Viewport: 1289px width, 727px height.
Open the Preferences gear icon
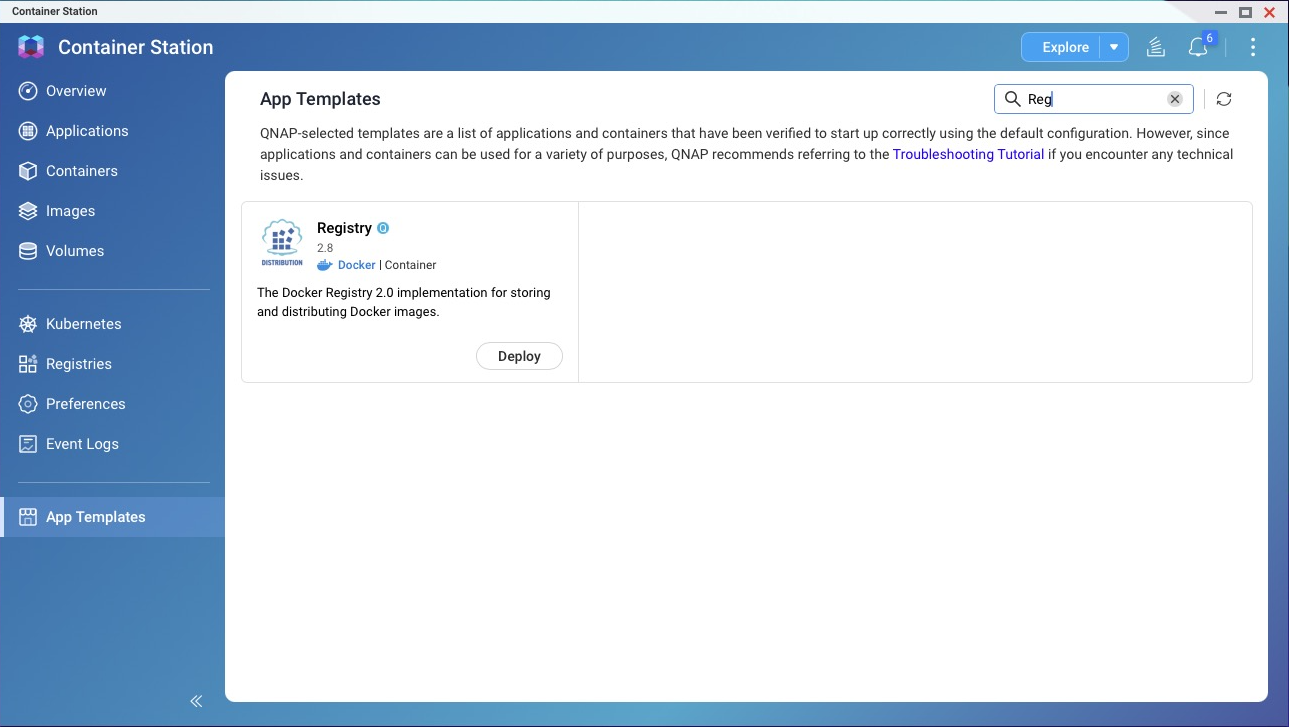[28, 404]
